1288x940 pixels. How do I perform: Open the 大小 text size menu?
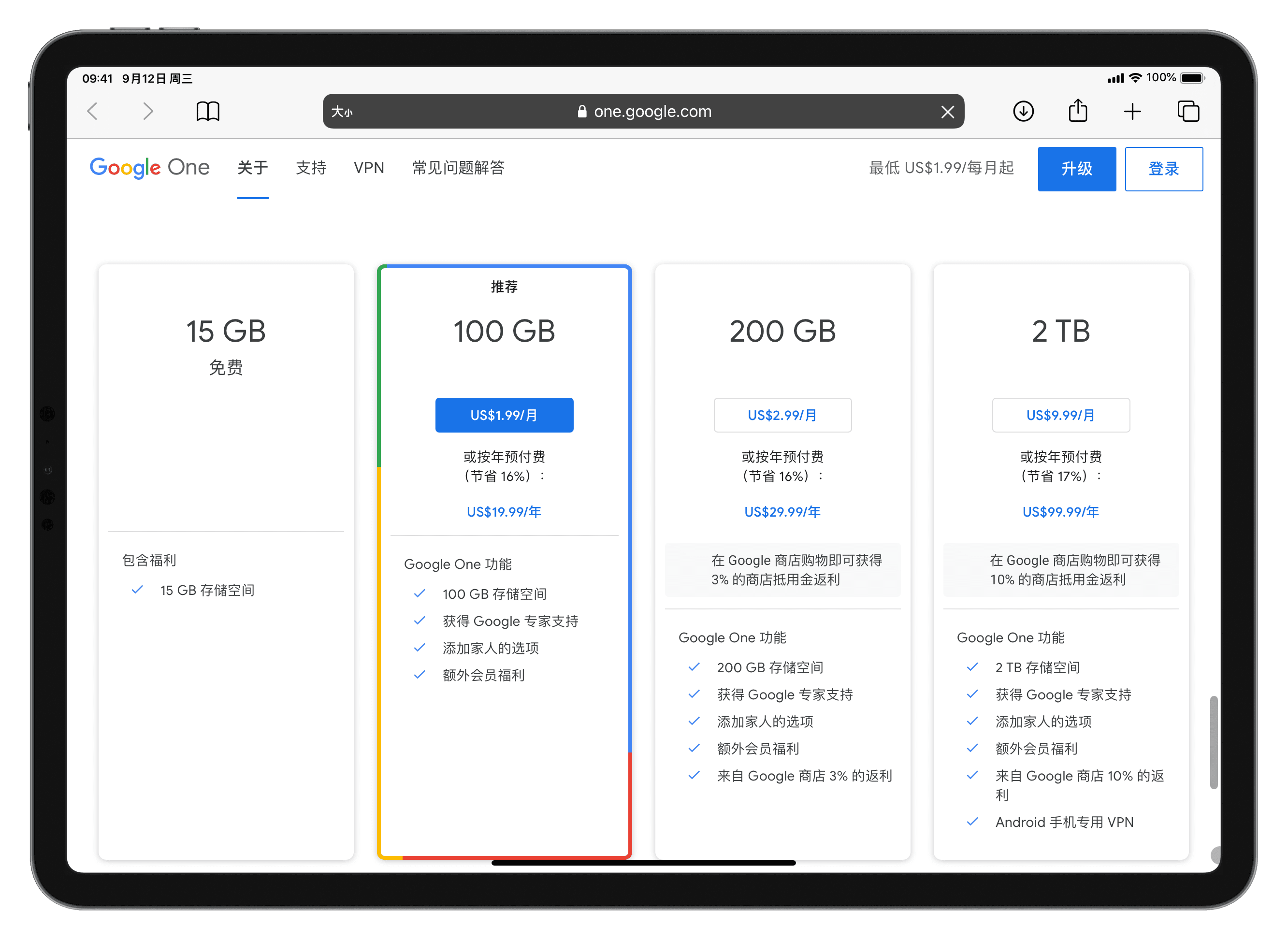pos(342,112)
